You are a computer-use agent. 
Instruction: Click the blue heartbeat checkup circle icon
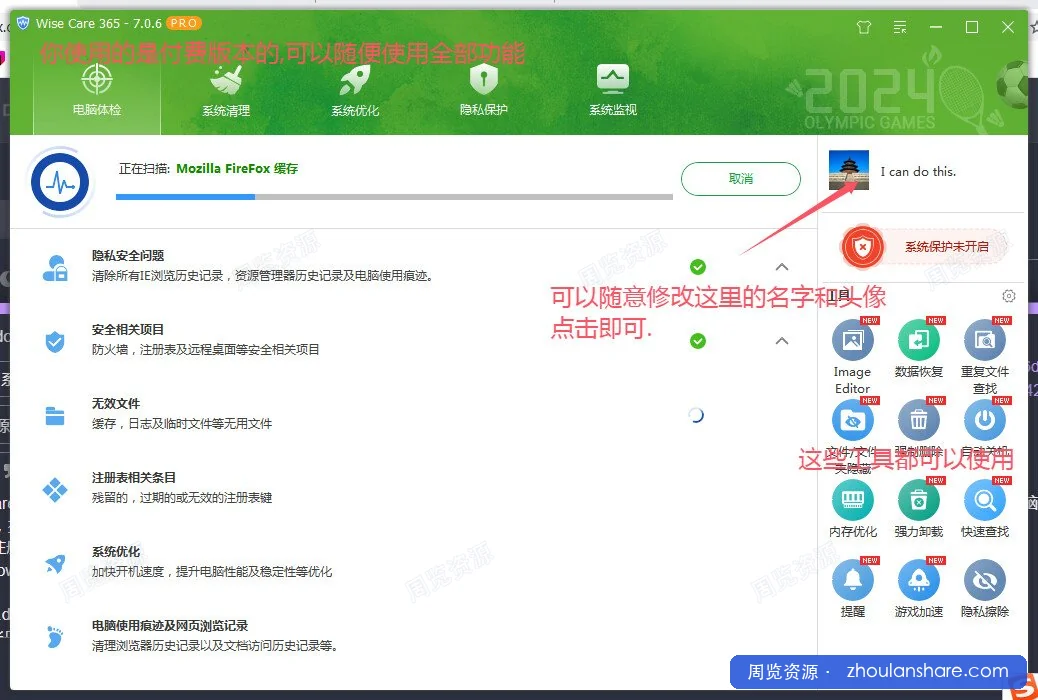60,182
